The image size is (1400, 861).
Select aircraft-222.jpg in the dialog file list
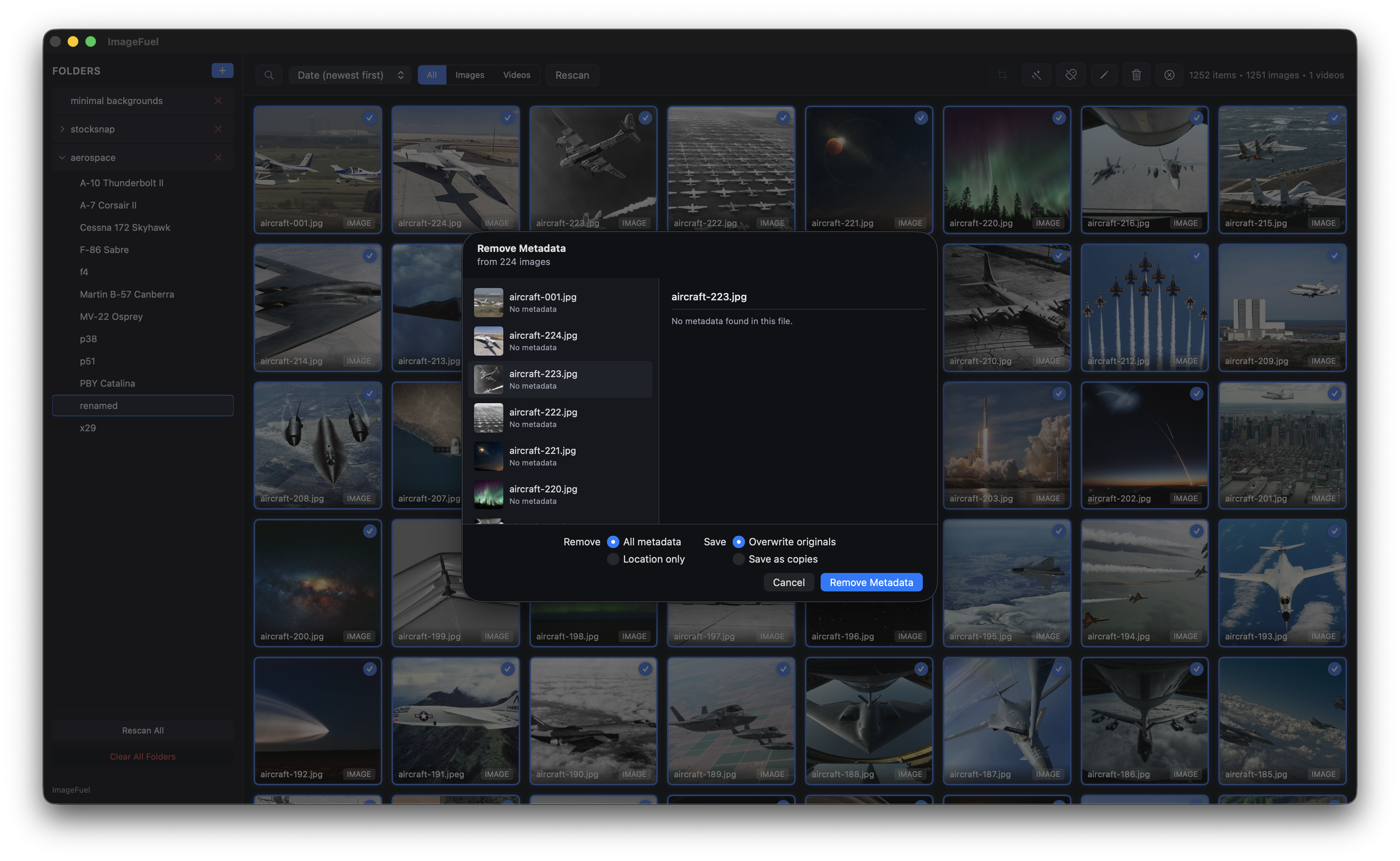[560, 418]
